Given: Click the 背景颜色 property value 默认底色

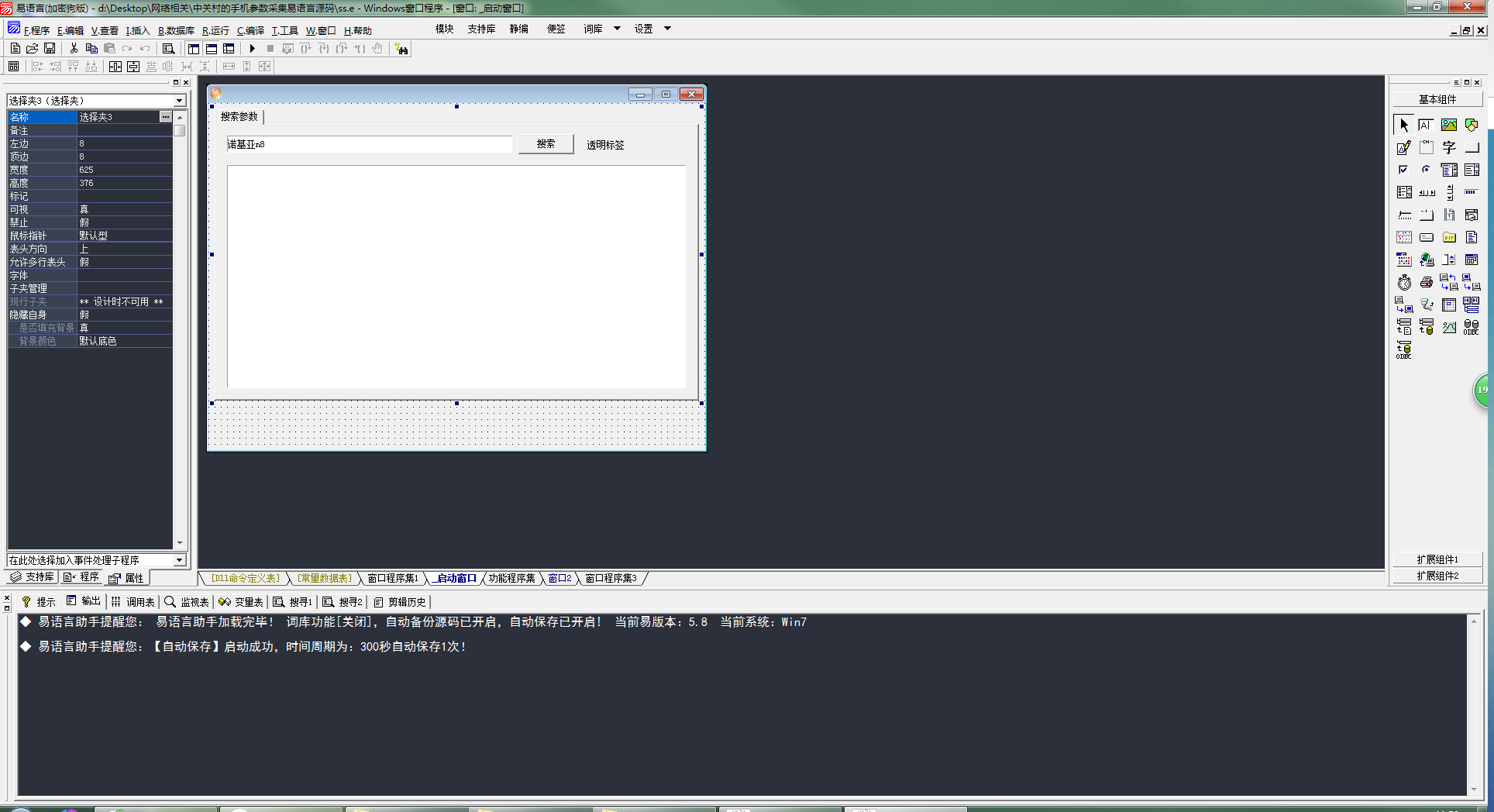Looking at the screenshot, I should point(124,341).
